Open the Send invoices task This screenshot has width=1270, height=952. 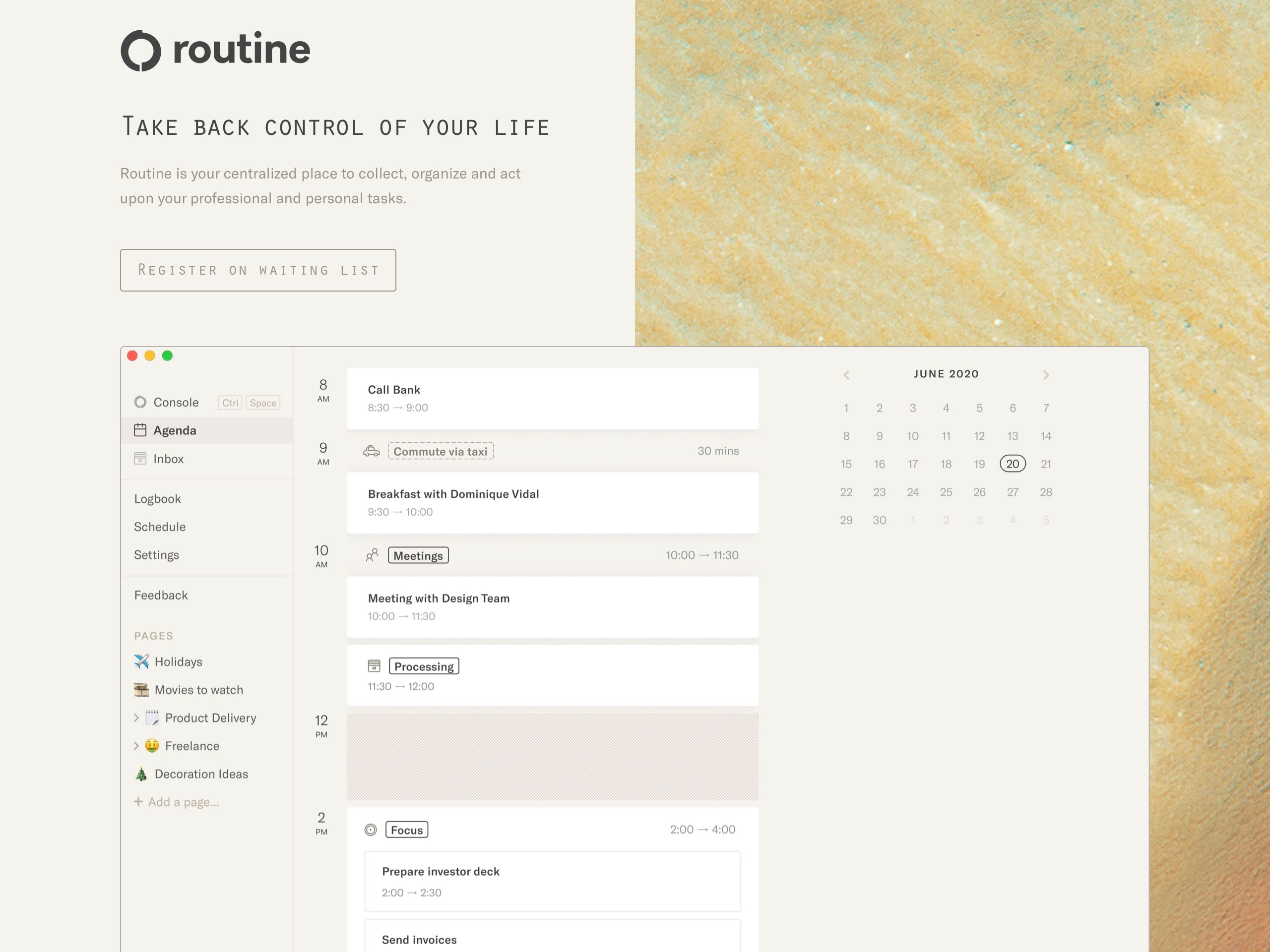click(x=553, y=936)
